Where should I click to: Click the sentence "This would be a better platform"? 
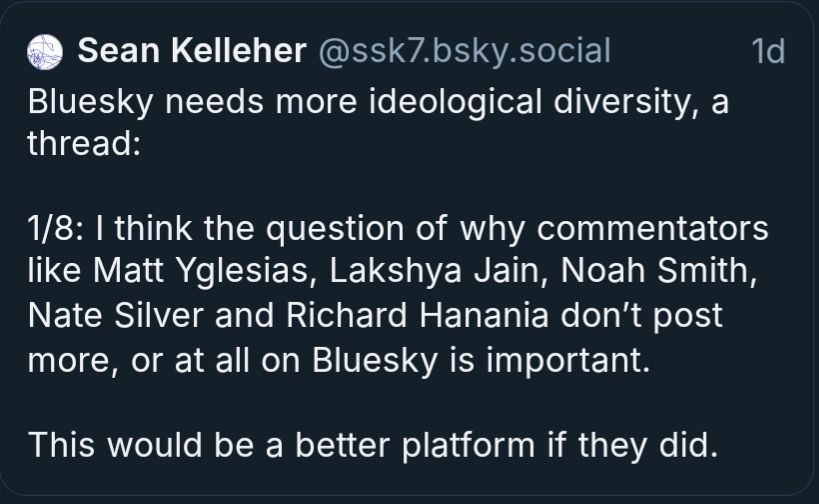(x=282, y=446)
